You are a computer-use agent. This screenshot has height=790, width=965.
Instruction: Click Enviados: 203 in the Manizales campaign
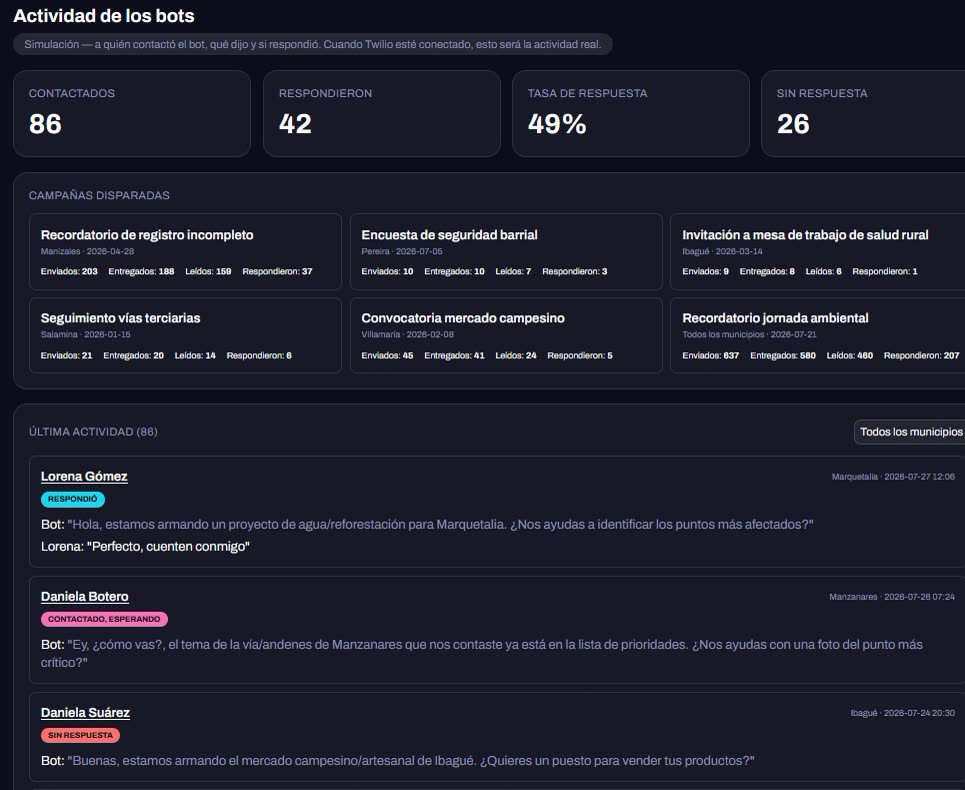(x=69, y=271)
